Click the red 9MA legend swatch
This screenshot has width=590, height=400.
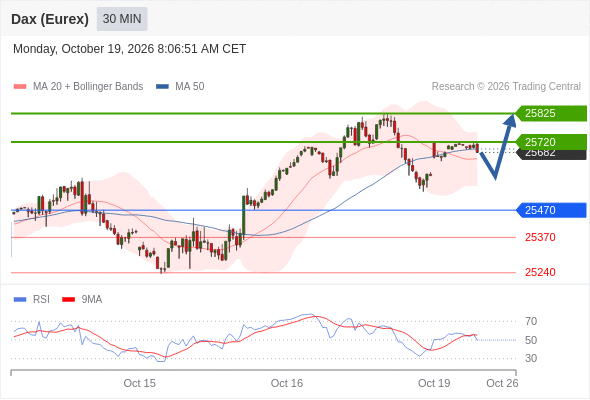68,300
